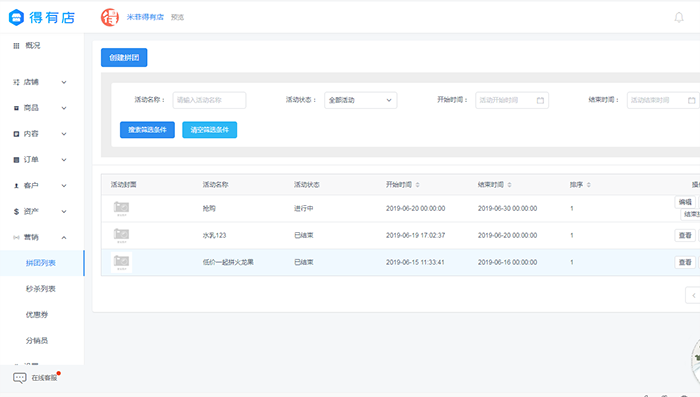
Task: Focus the 活动名称 input field
Action: pos(209,100)
